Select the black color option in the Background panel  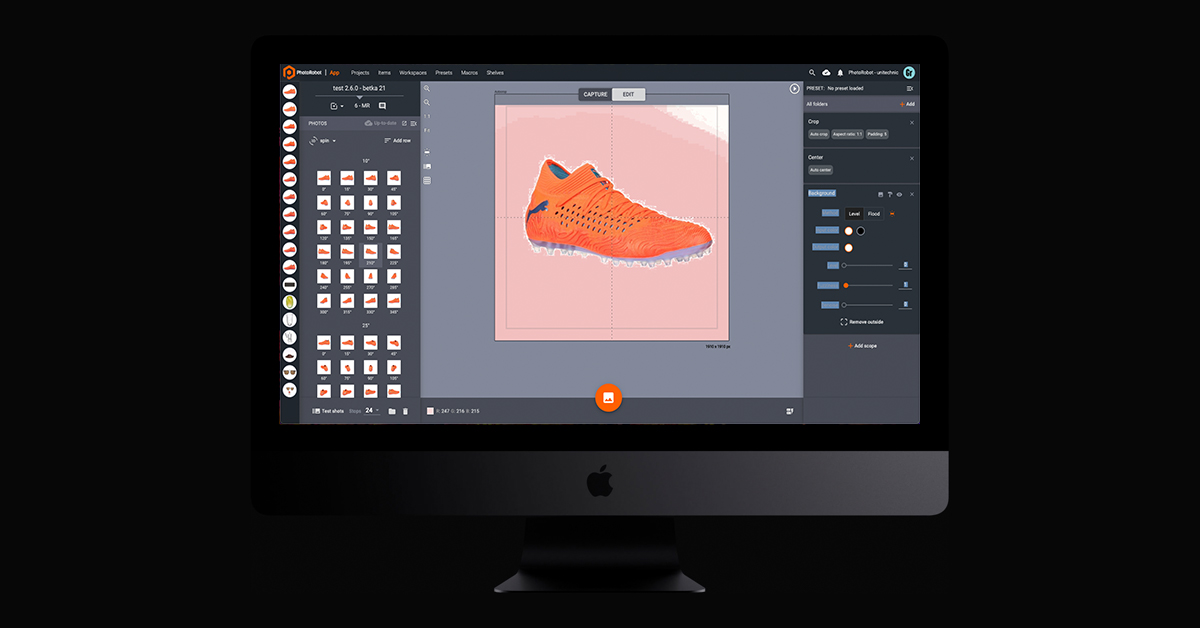coord(861,231)
